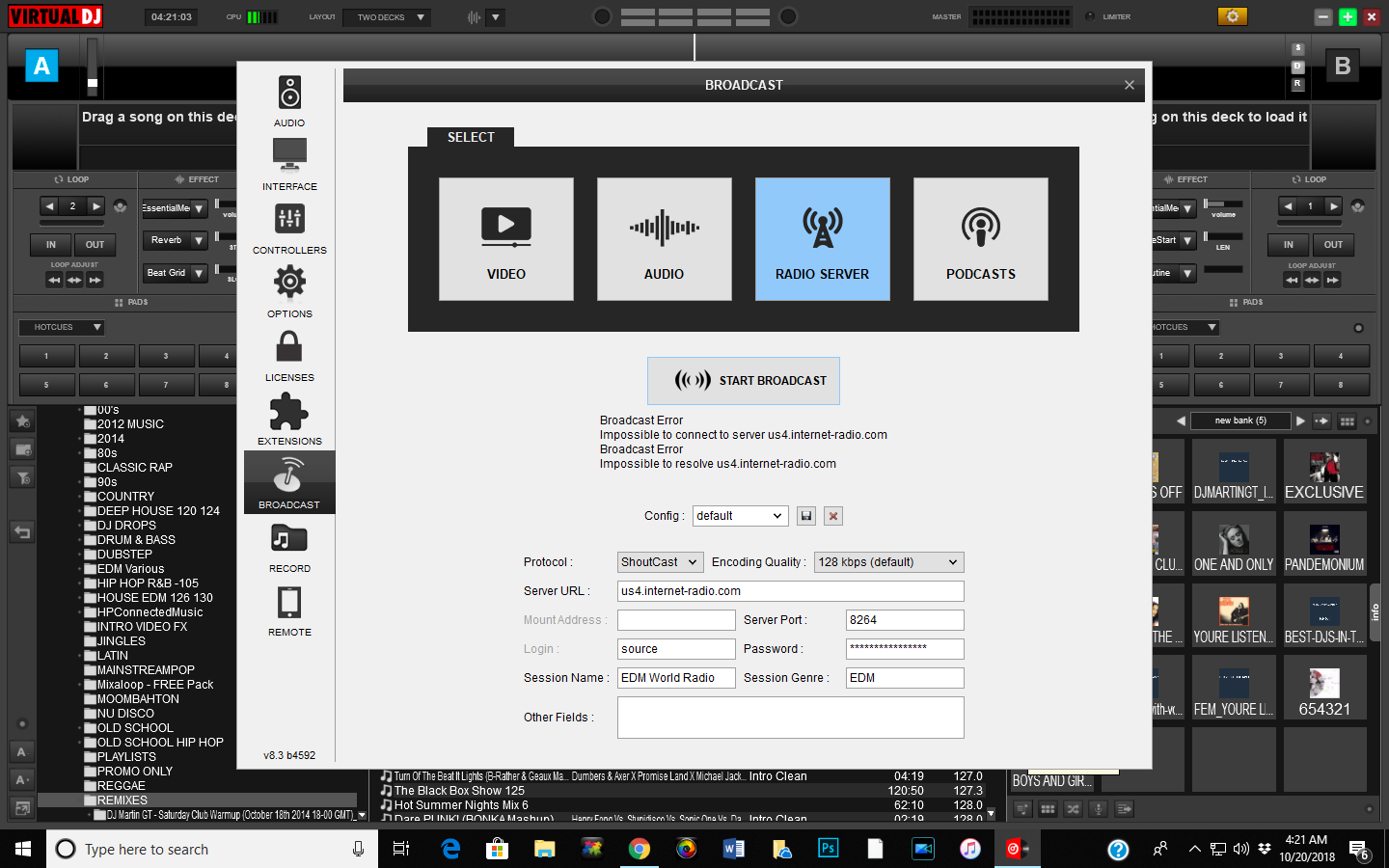Open the Audio settings section

(x=289, y=101)
